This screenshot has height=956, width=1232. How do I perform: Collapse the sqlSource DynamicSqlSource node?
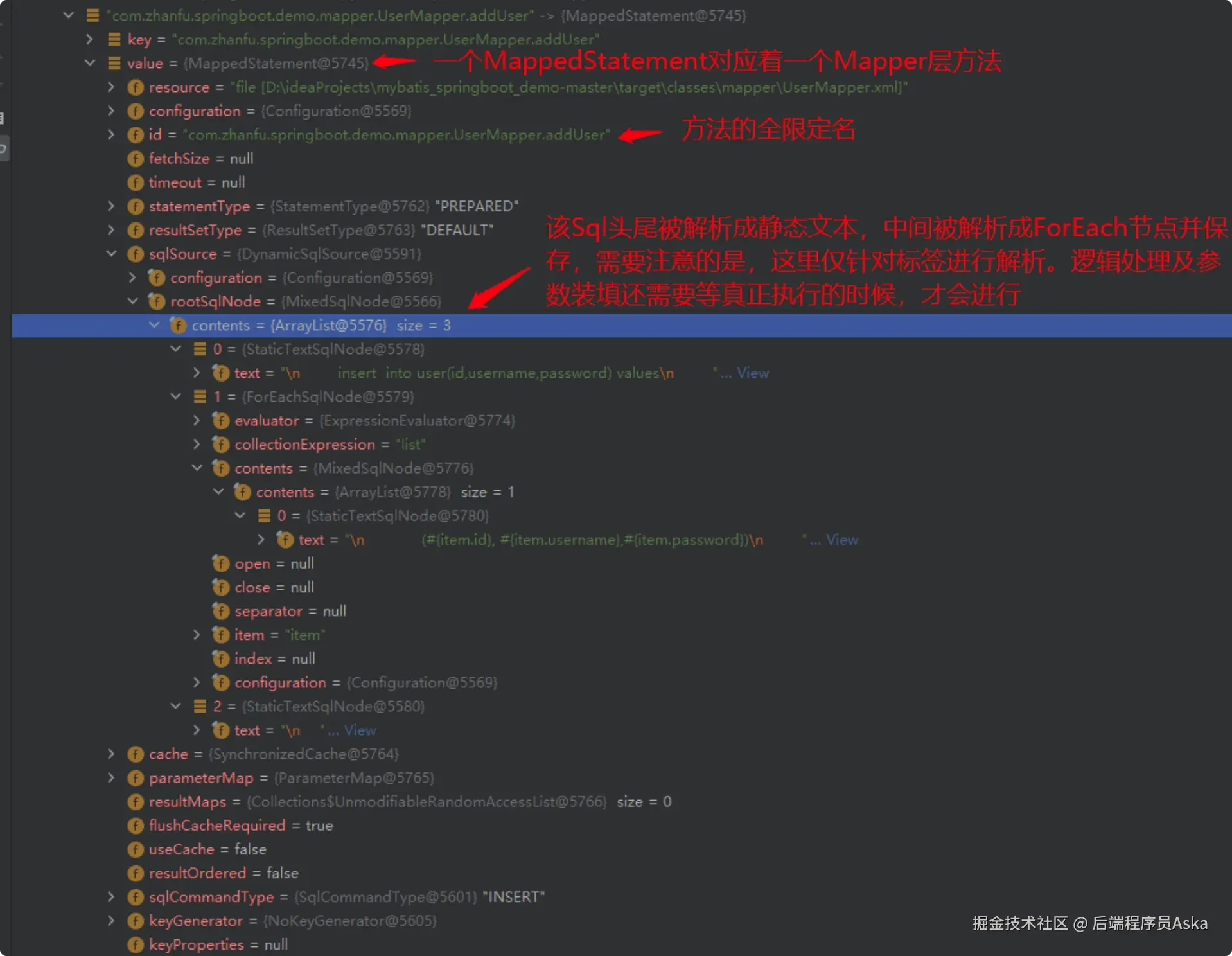(111, 253)
